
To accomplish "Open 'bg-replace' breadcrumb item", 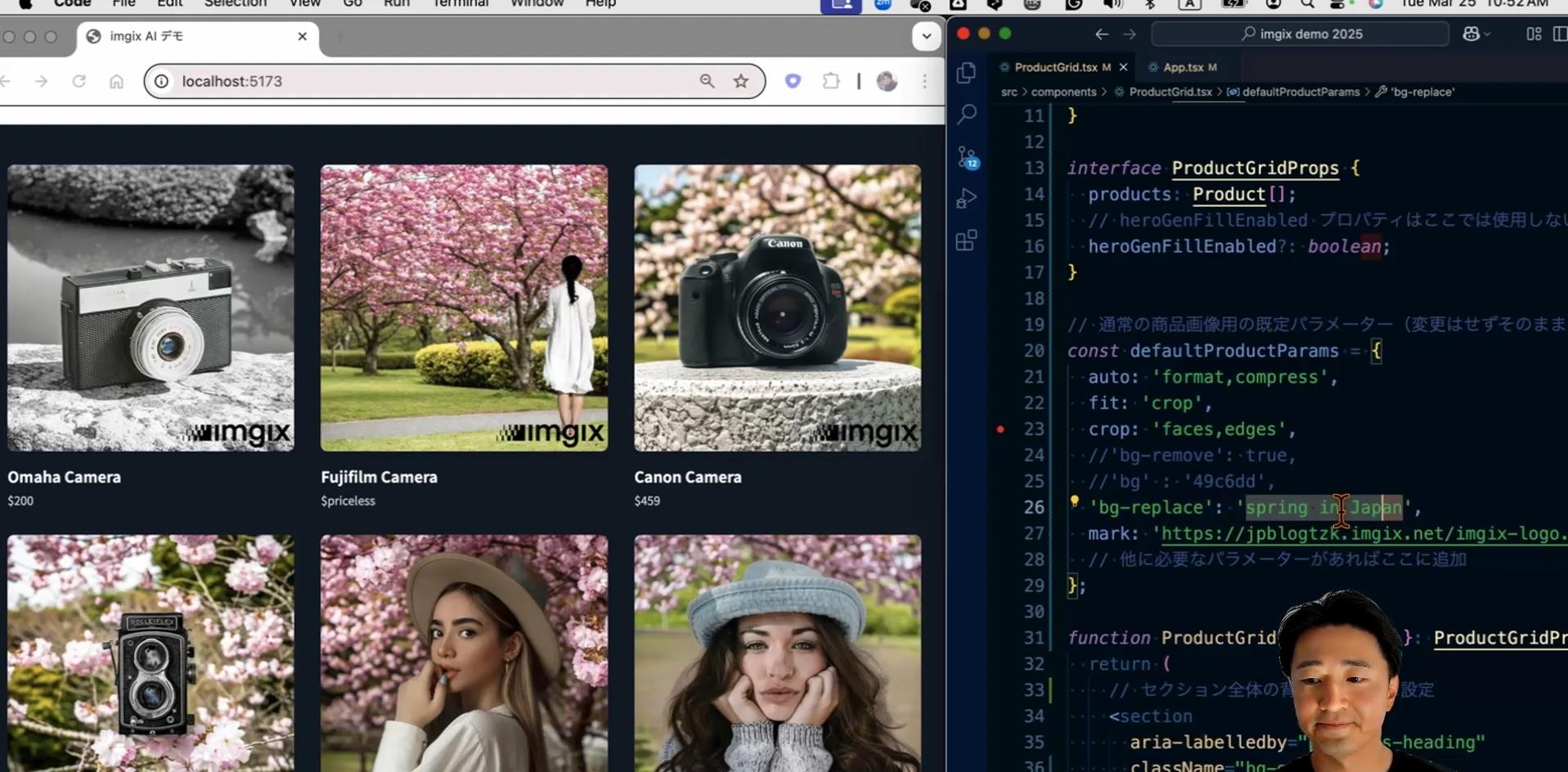I will pyautogui.click(x=1422, y=92).
